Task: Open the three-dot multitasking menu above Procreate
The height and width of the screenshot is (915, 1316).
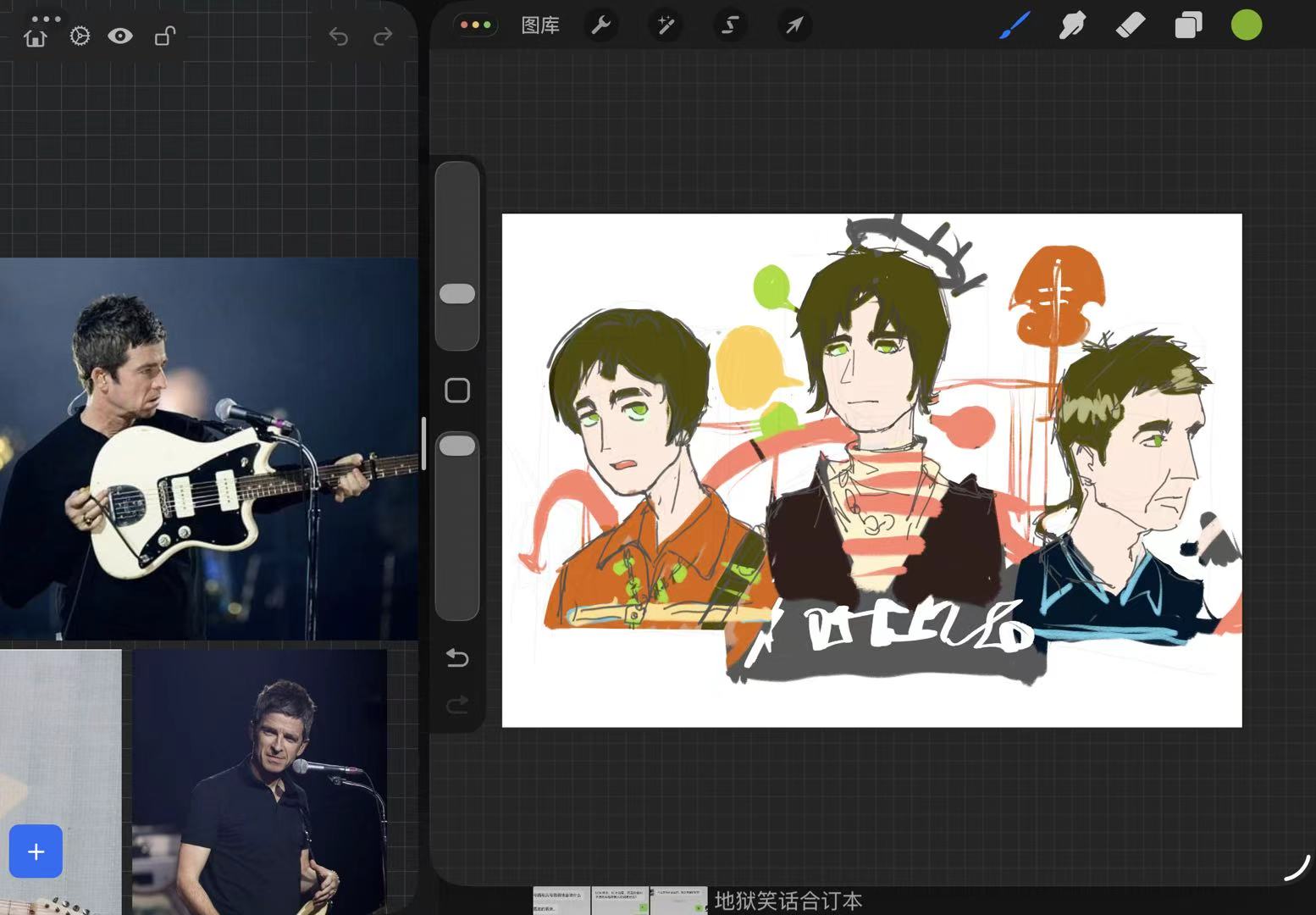Action: click(476, 25)
